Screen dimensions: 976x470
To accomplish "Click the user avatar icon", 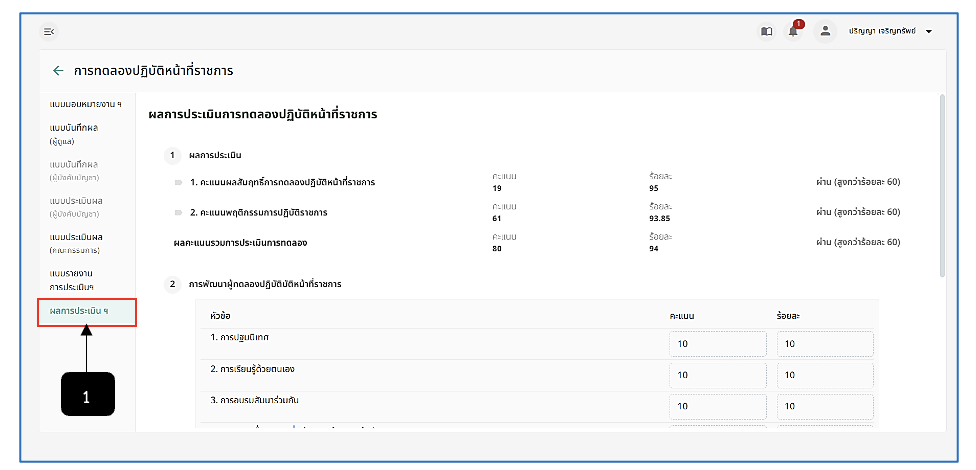I will (825, 31).
